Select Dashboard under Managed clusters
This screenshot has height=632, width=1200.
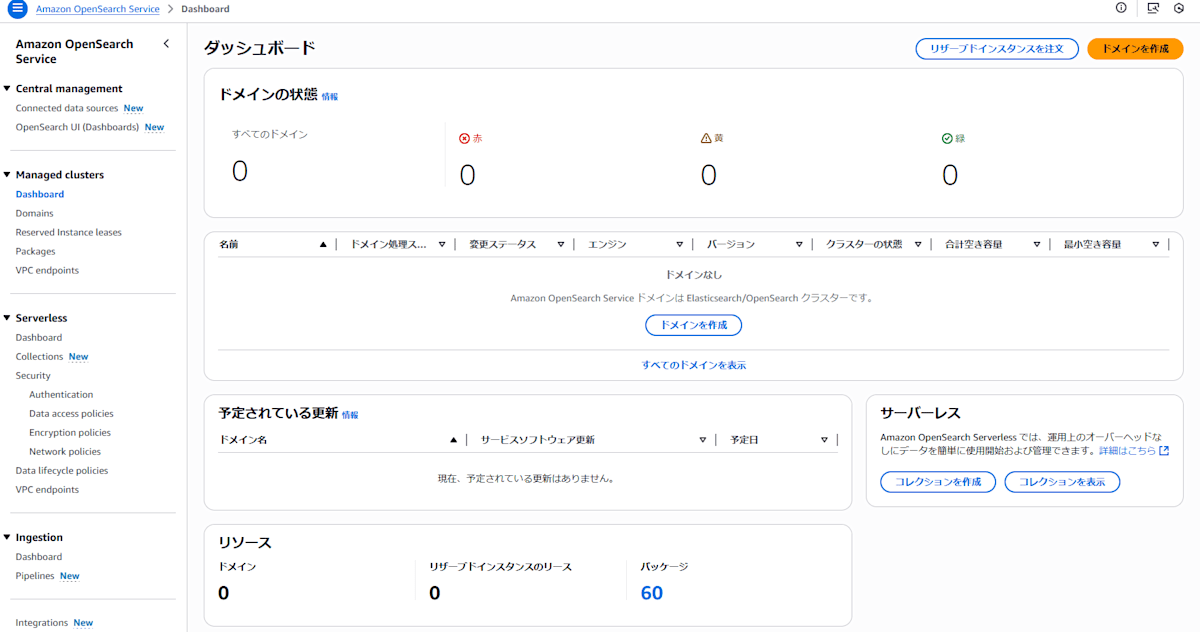[40, 194]
